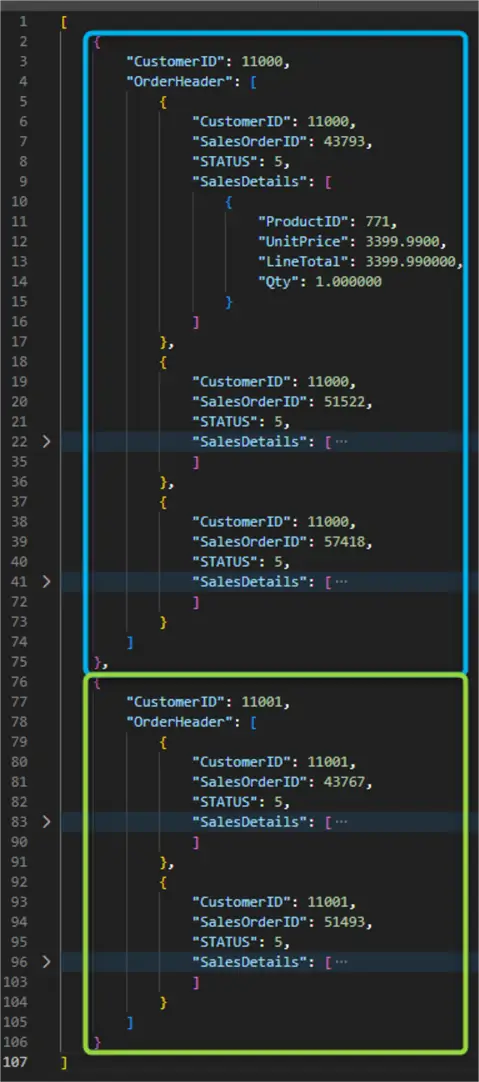Click the folded ellipsis on line 41

click(x=340, y=582)
